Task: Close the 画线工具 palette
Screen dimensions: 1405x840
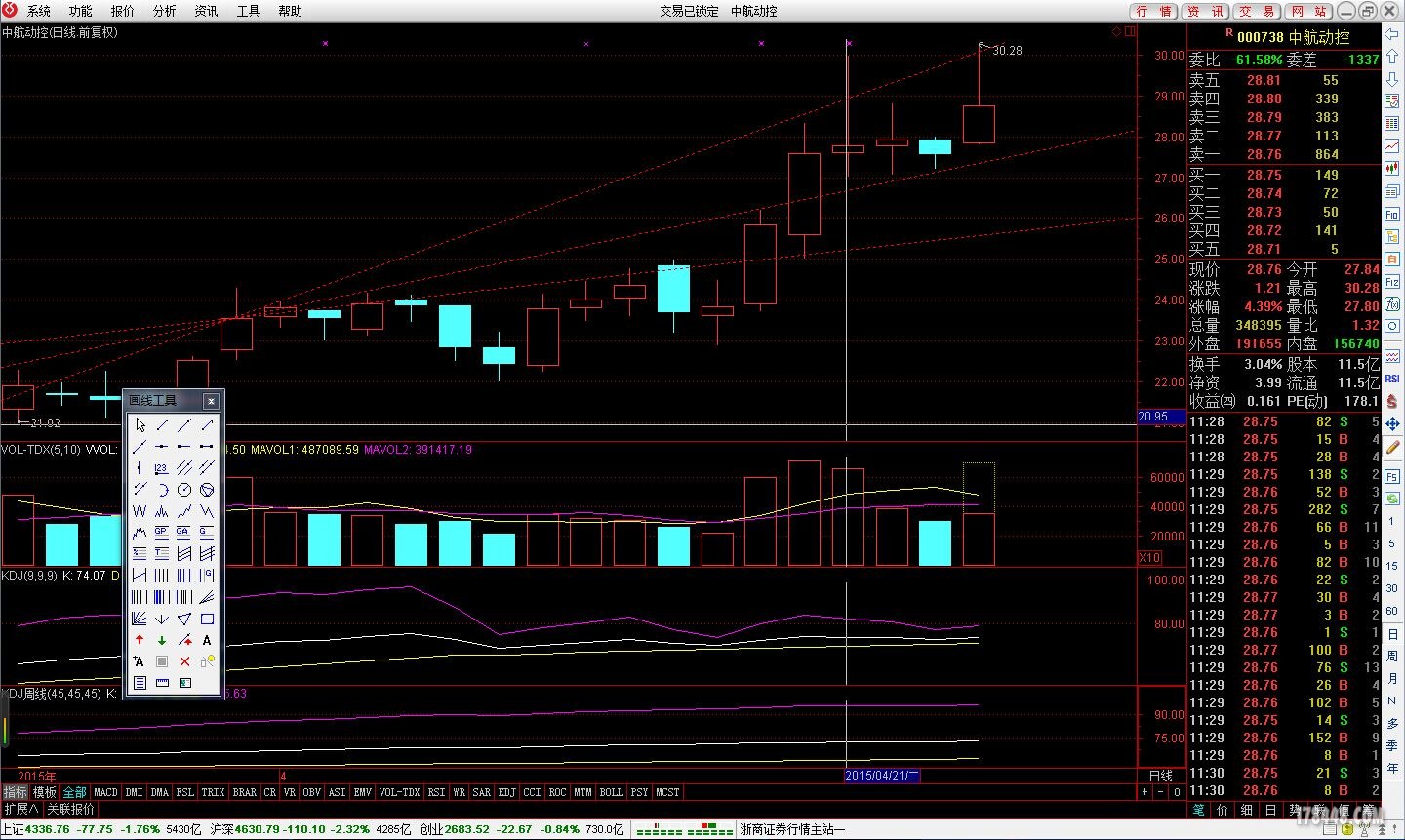Action: click(x=211, y=401)
